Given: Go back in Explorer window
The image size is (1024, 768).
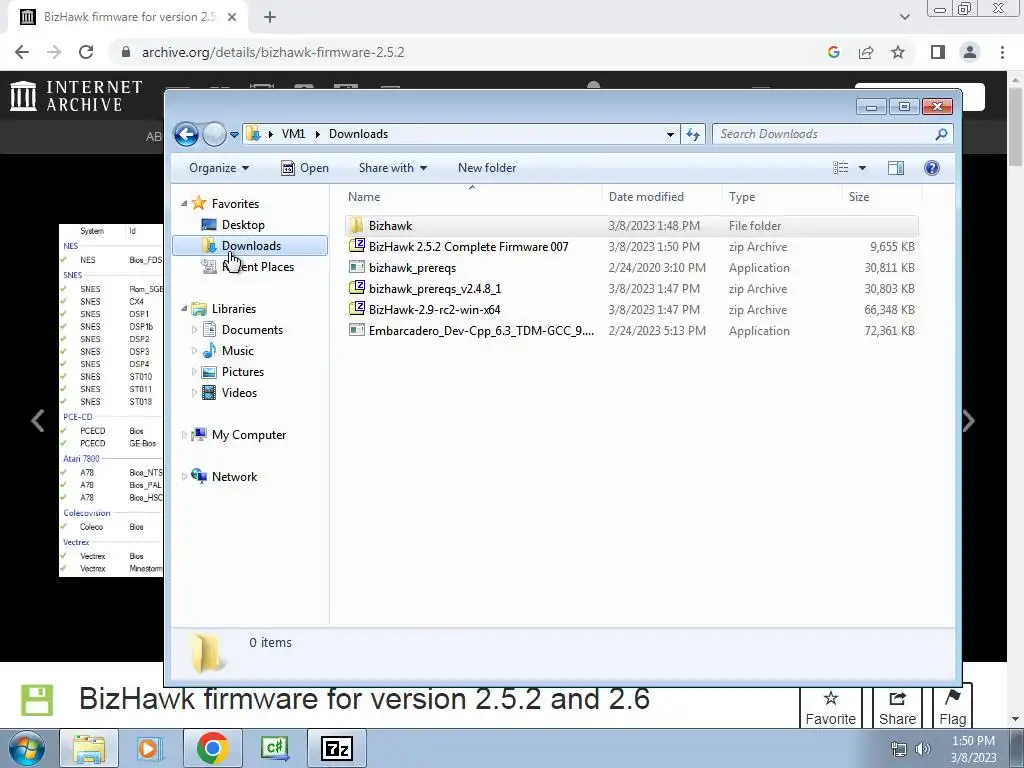Looking at the screenshot, I should [x=186, y=135].
